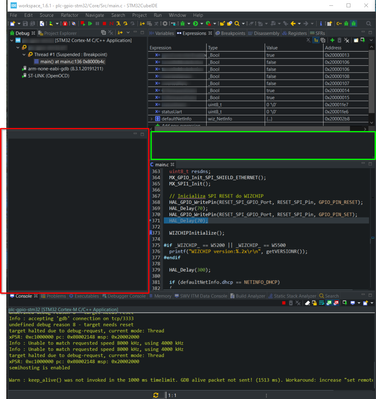Open the Build Analyzer tab
Image resolution: width=376 pixels, height=399 pixels.
247,296
